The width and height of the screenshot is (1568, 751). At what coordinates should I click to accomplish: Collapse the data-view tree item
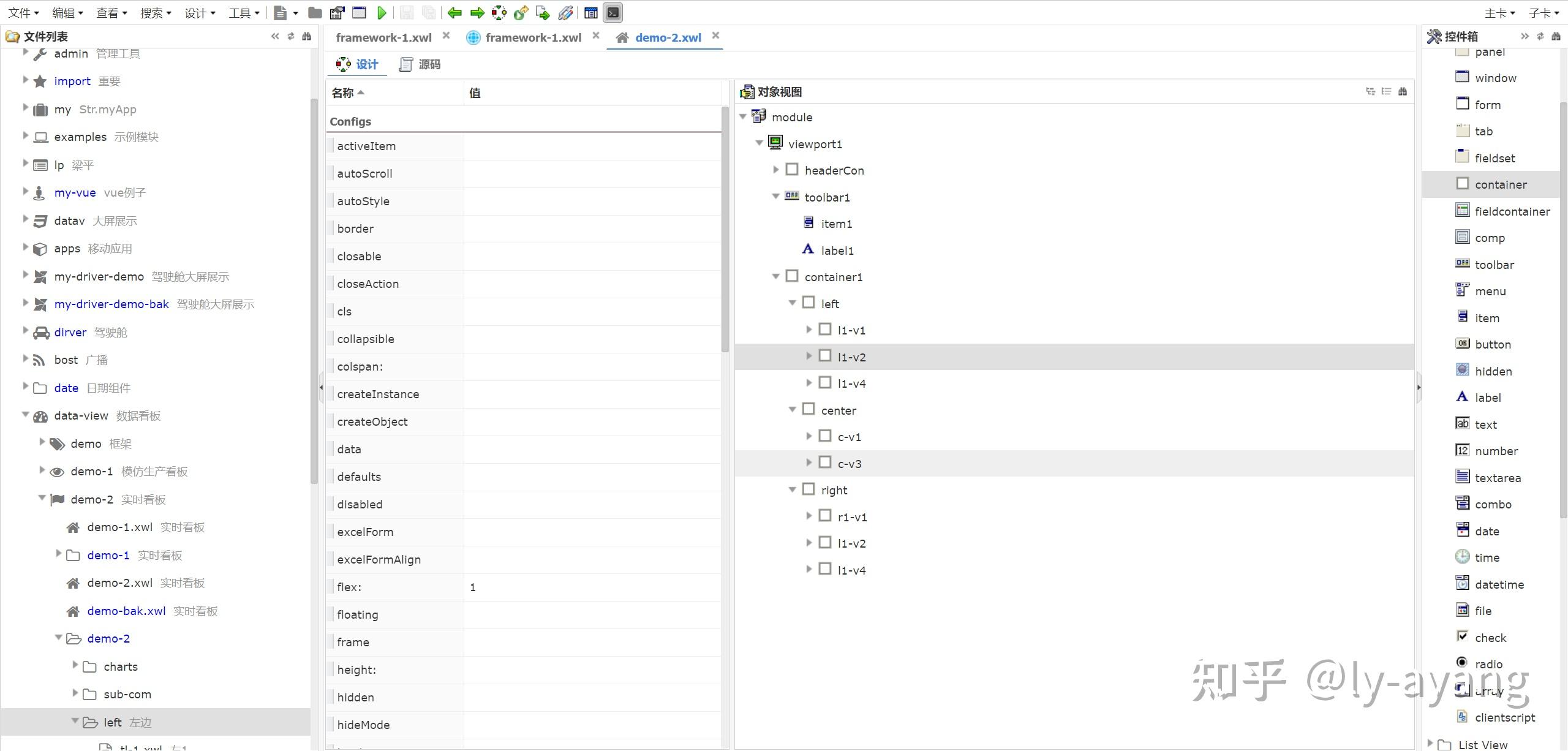[x=24, y=415]
